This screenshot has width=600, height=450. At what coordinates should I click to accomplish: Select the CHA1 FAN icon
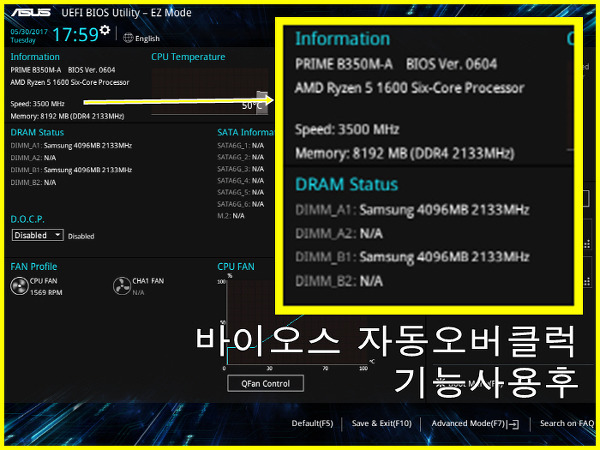coord(122,286)
